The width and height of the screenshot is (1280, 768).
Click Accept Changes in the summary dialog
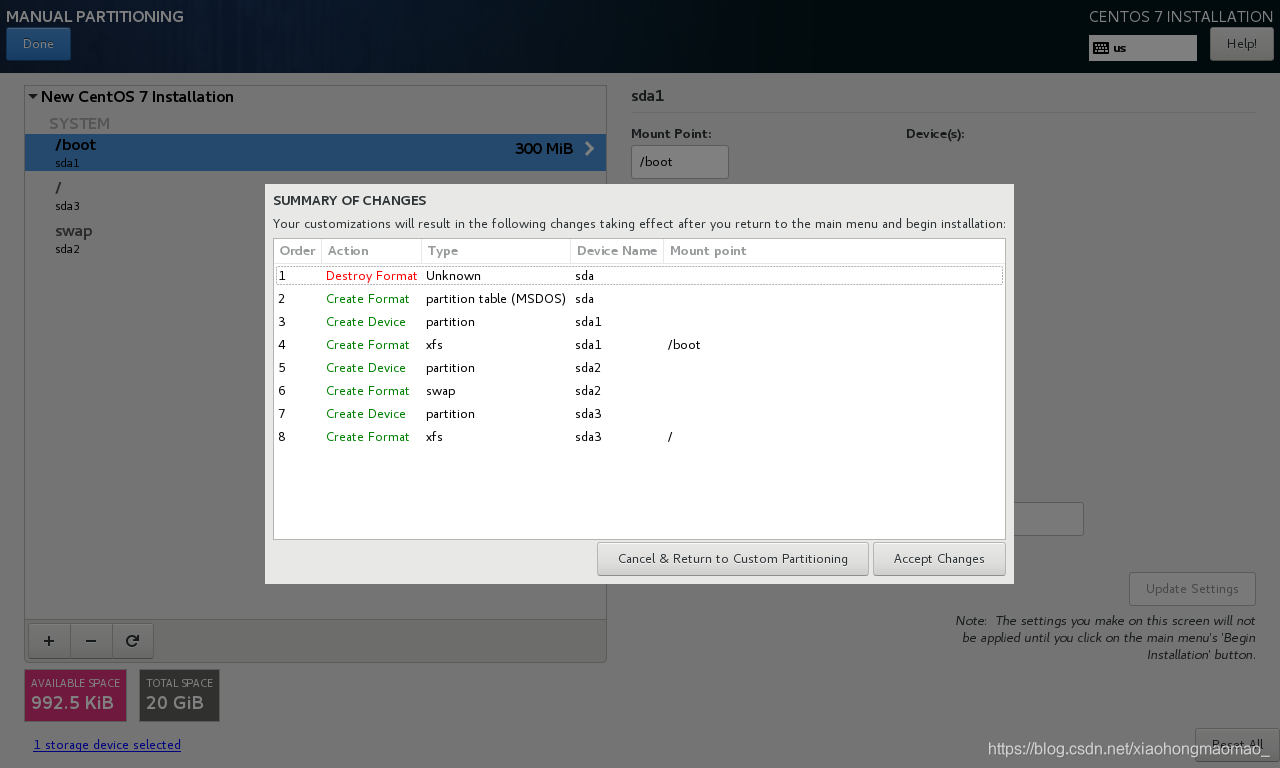(x=939, y=559)
